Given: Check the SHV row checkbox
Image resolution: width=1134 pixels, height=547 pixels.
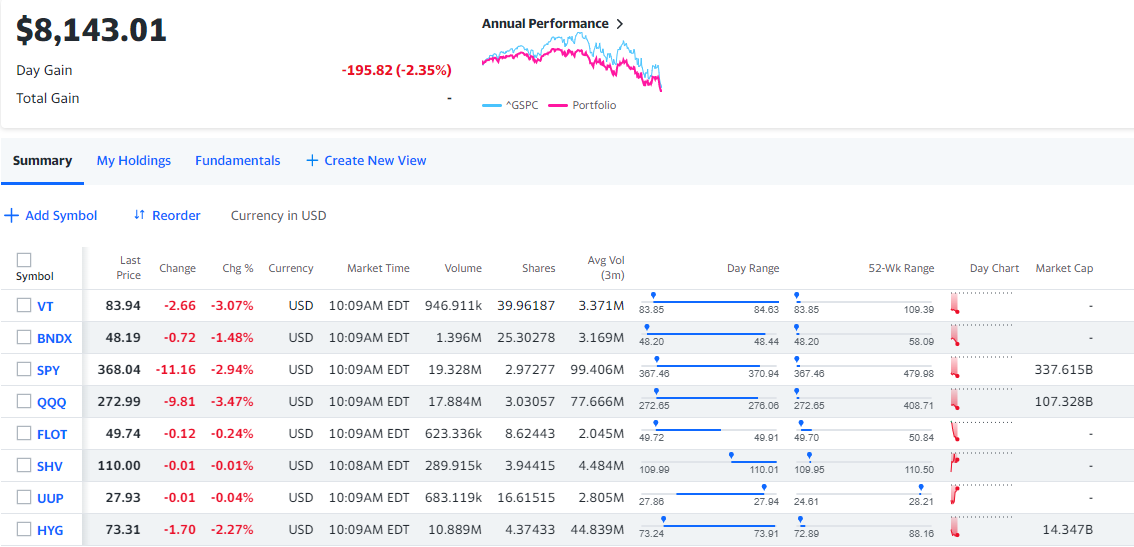Looking at the screenshot, I should click(x=25, y=465).
